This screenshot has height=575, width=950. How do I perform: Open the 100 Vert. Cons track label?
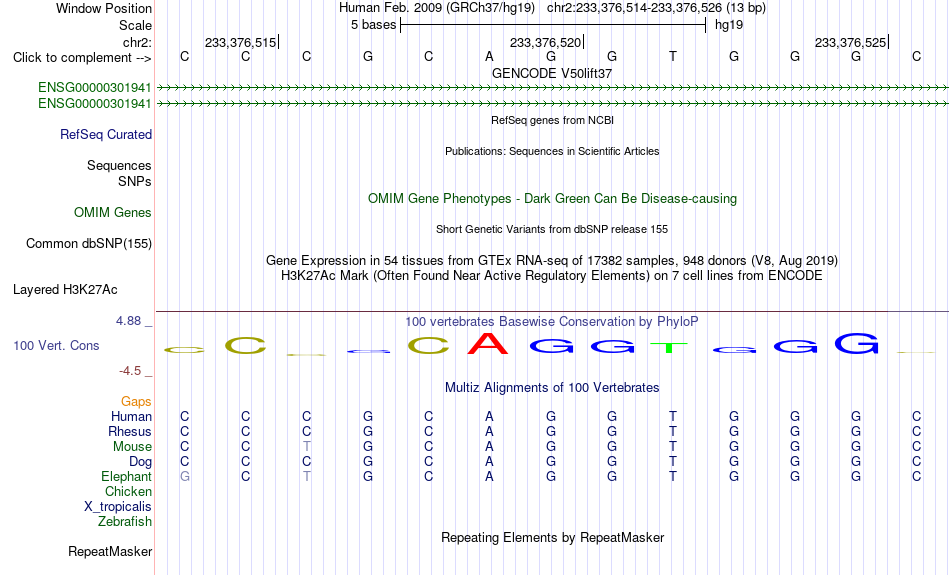(56, 345)
